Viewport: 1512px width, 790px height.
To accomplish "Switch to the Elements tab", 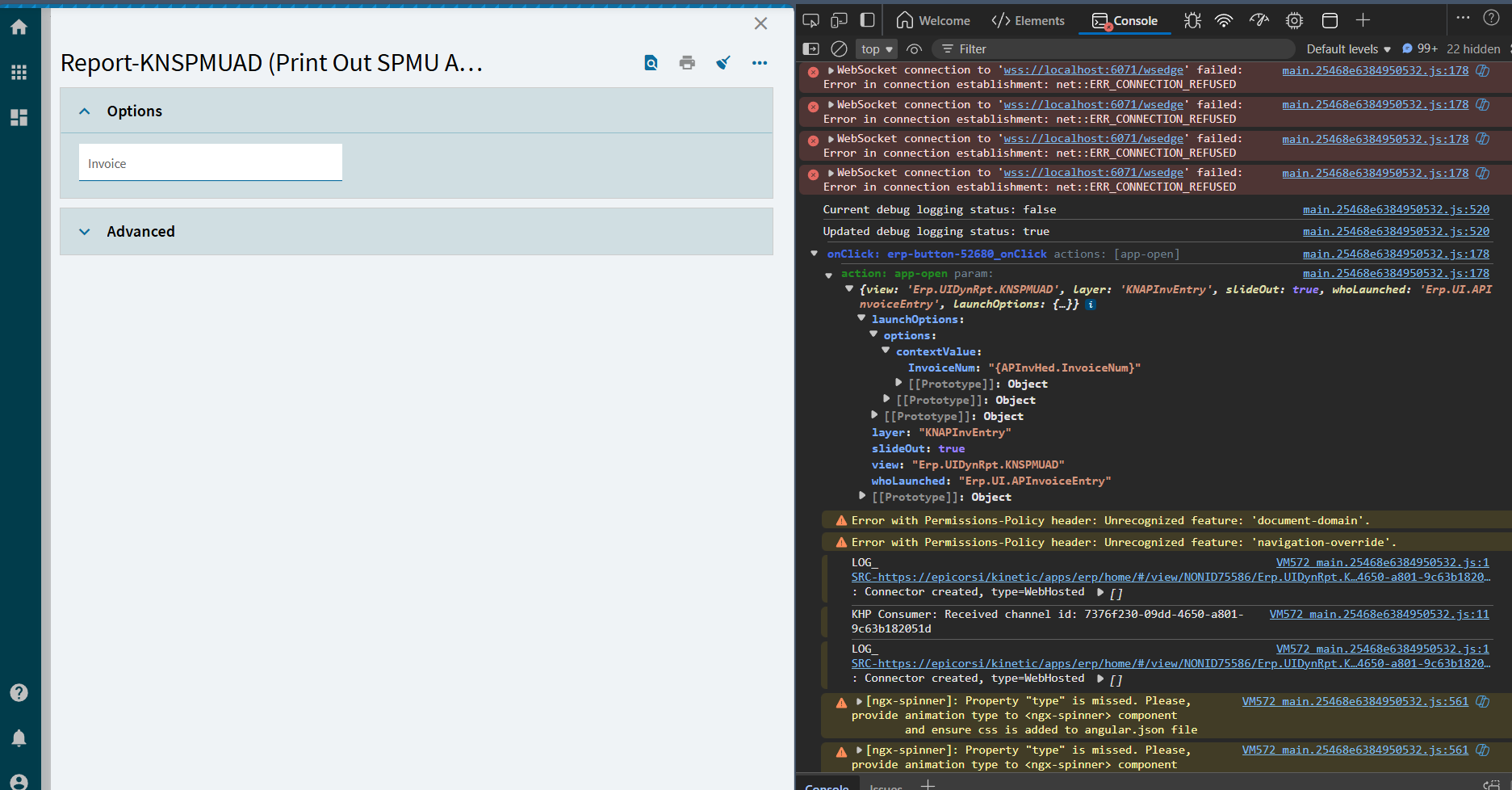I will tap(1028, 21).
